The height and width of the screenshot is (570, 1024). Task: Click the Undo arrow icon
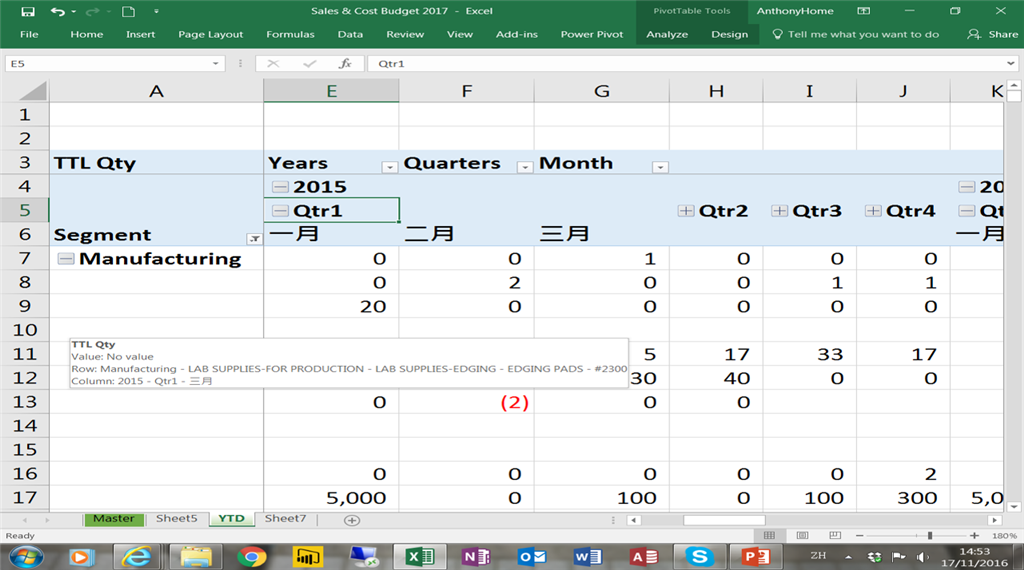(x=58, y=11)
